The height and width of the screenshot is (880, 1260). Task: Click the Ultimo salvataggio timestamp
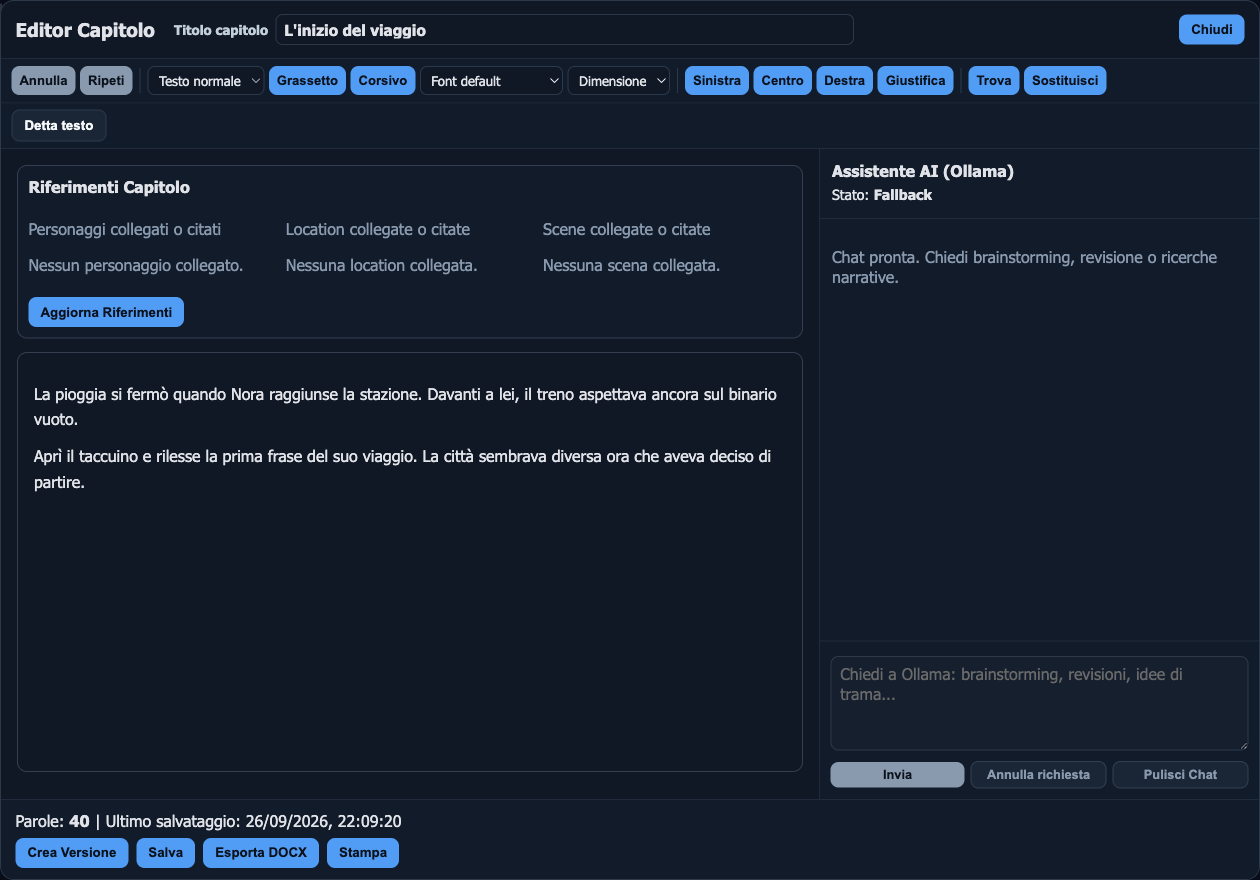(254, 822)
